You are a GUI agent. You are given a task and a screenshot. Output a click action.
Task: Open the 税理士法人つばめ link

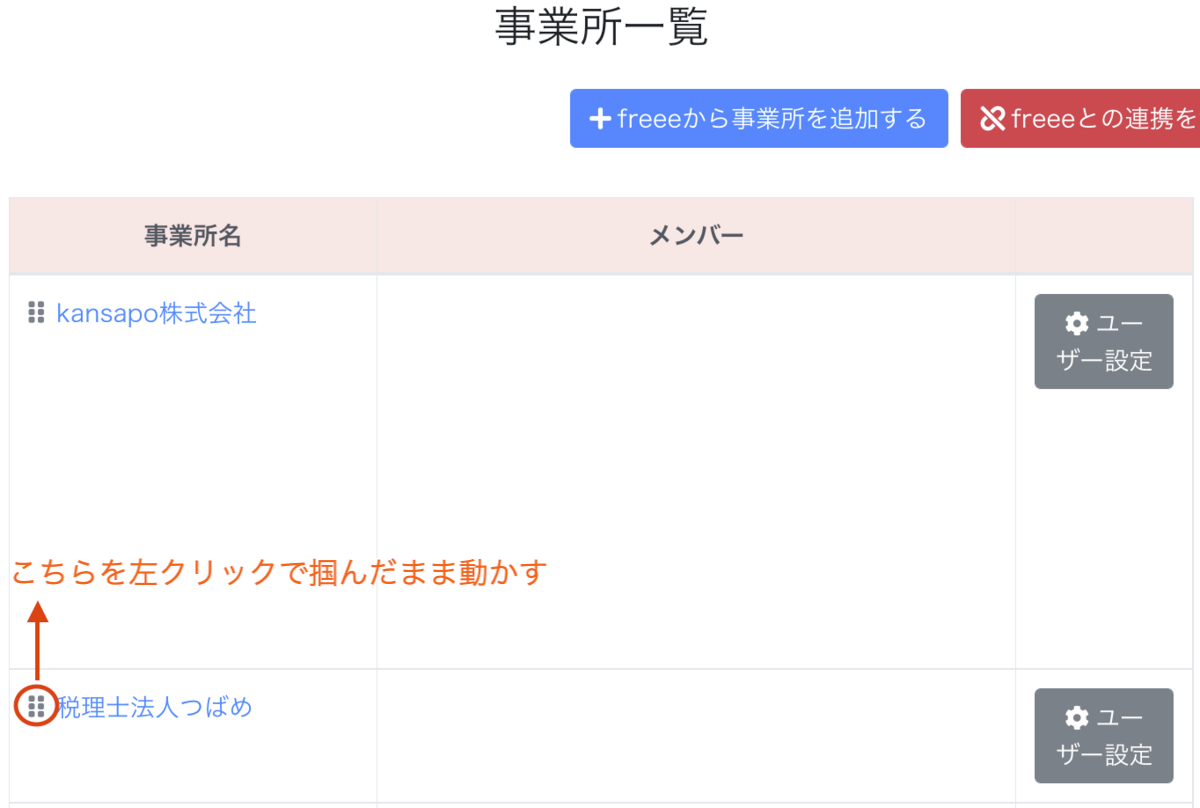(155, 707)
